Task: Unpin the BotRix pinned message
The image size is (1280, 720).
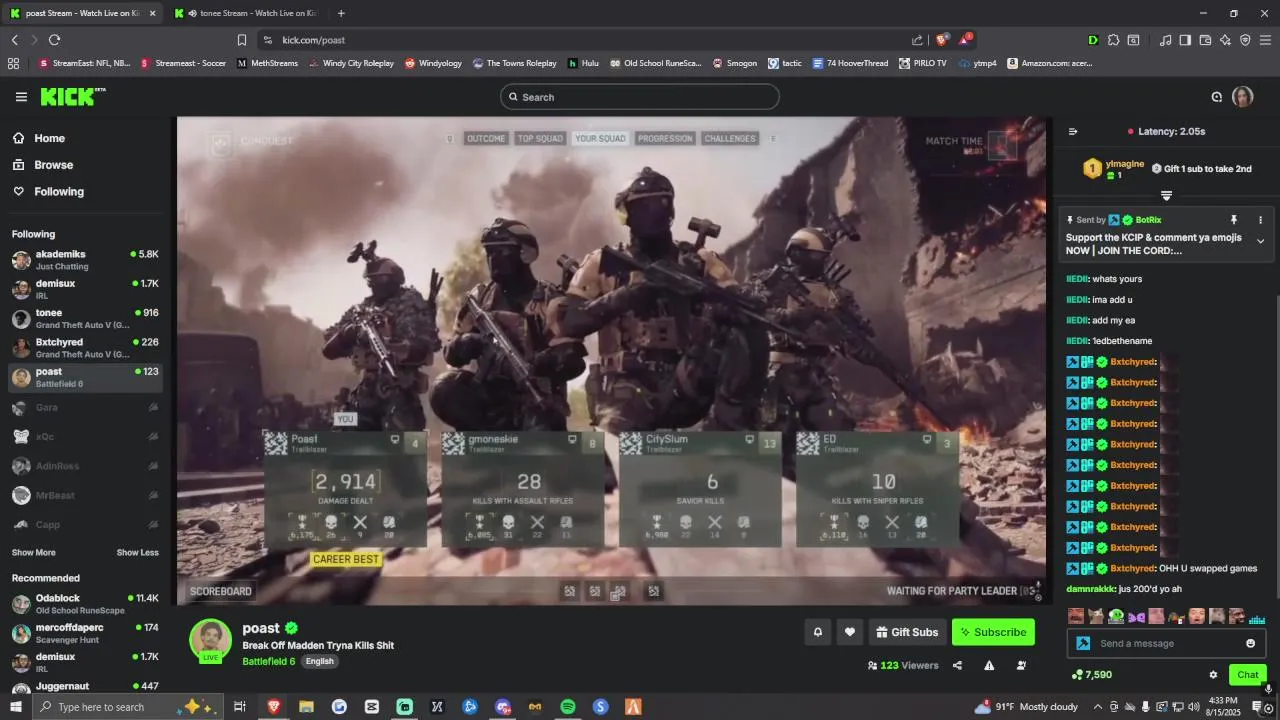Action: (x=1234, y=220)
